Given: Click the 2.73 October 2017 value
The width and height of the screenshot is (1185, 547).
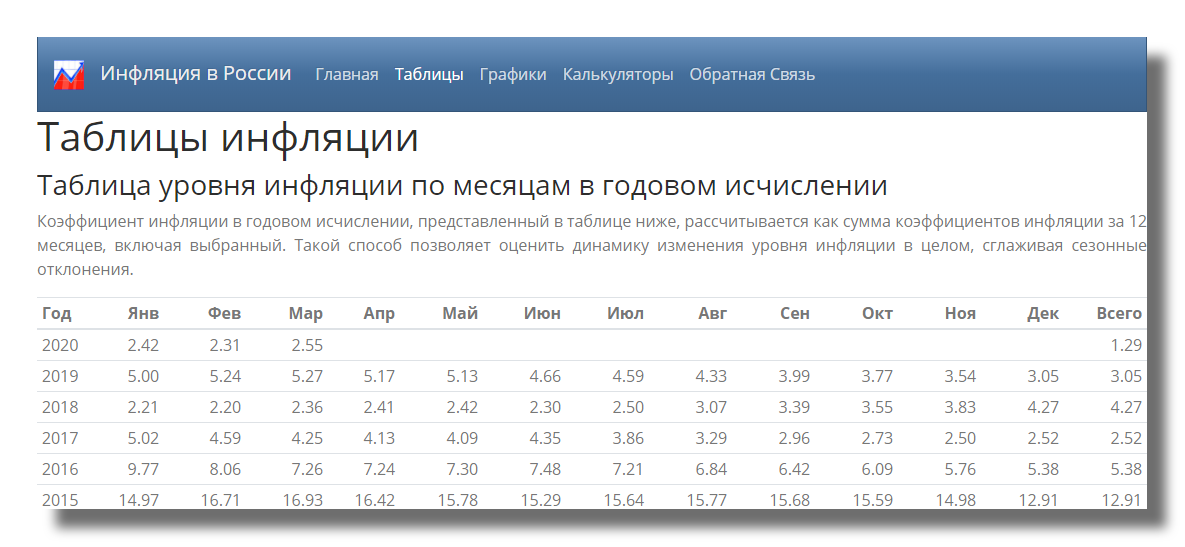Looking at the screenshot, I should click(877, 438).
